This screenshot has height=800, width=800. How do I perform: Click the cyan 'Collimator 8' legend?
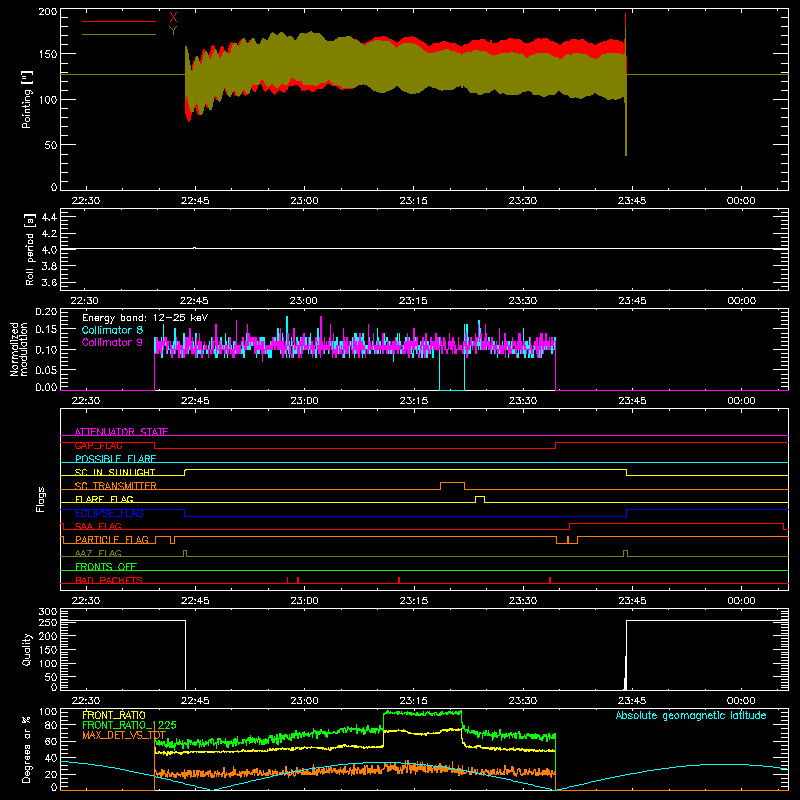pos(112,330)
